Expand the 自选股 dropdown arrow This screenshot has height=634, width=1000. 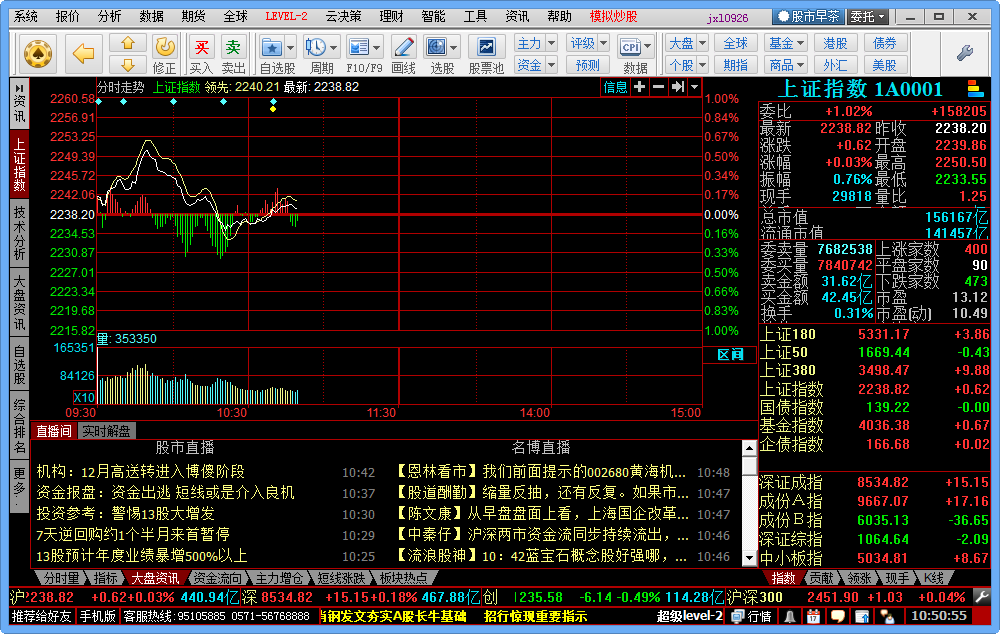pyautogui.click(x=290, y=48)
